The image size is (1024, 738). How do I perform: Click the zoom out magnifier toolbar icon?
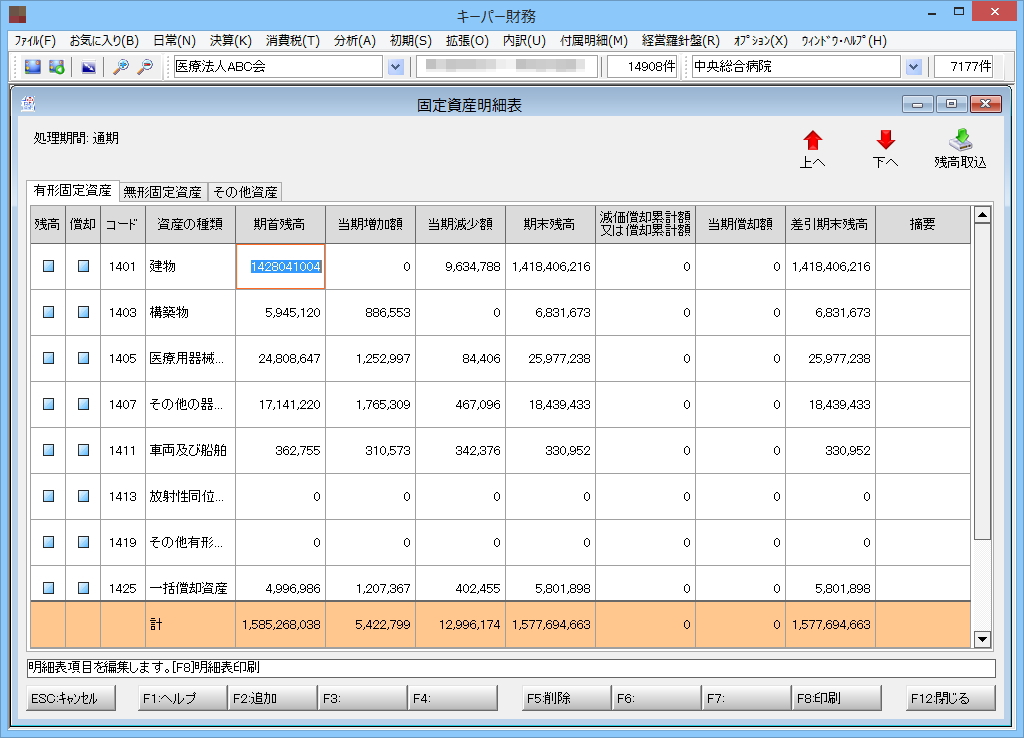pos(146,67)
